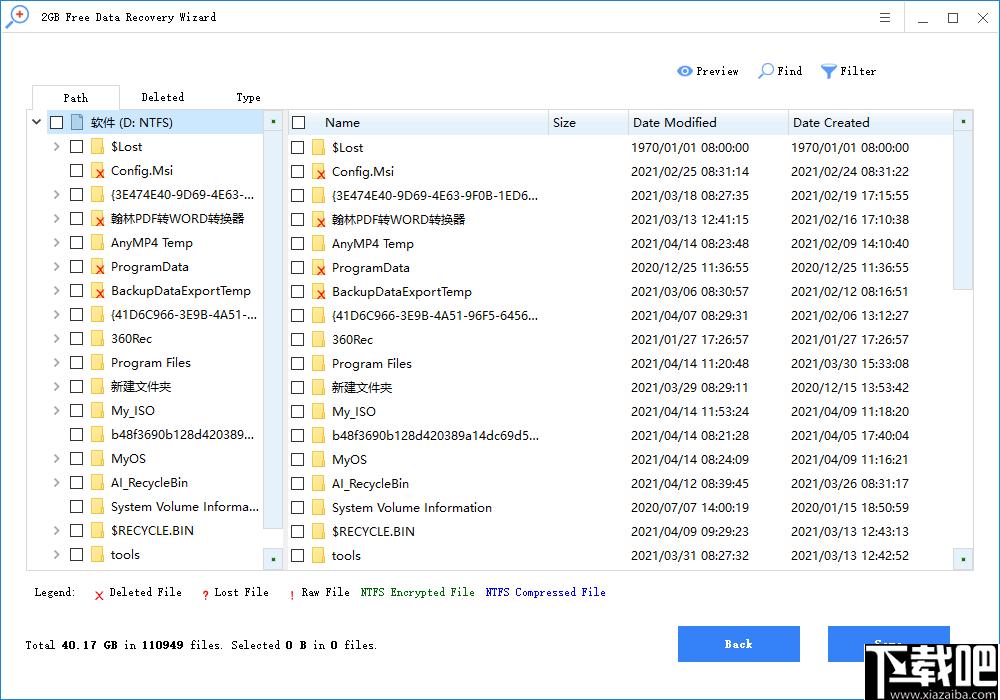Expand the My_ISO folder in tree

(57, 411)
